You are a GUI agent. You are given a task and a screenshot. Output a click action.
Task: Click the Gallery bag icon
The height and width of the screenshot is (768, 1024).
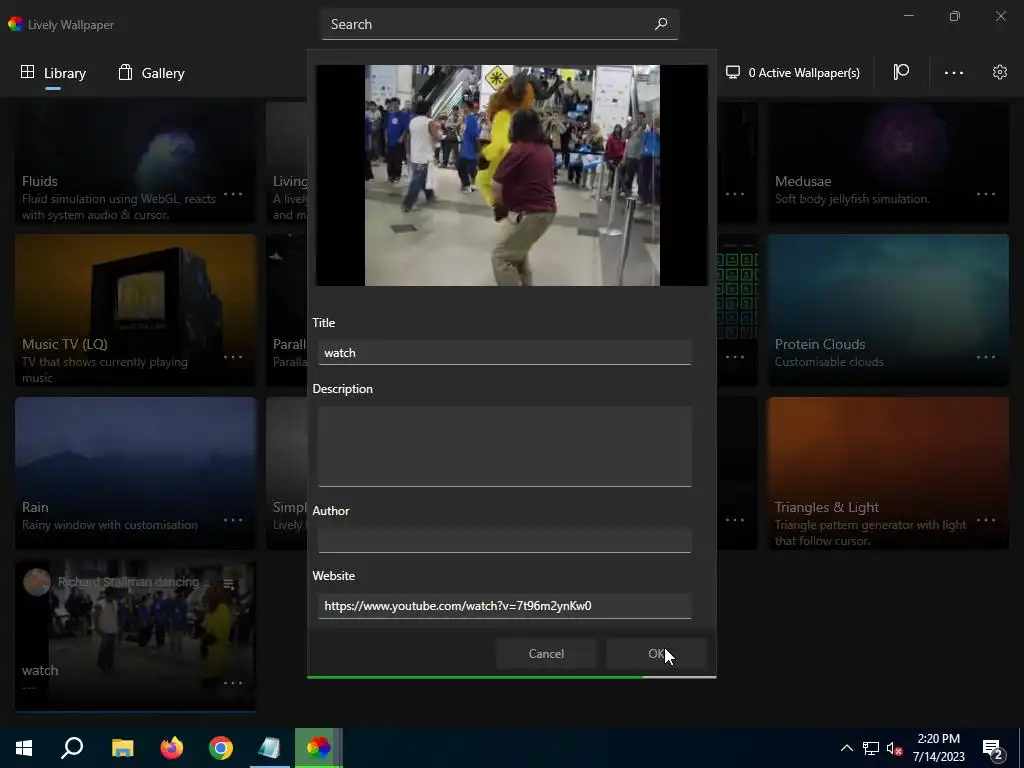pyautogui.click(x=125, y=72)
